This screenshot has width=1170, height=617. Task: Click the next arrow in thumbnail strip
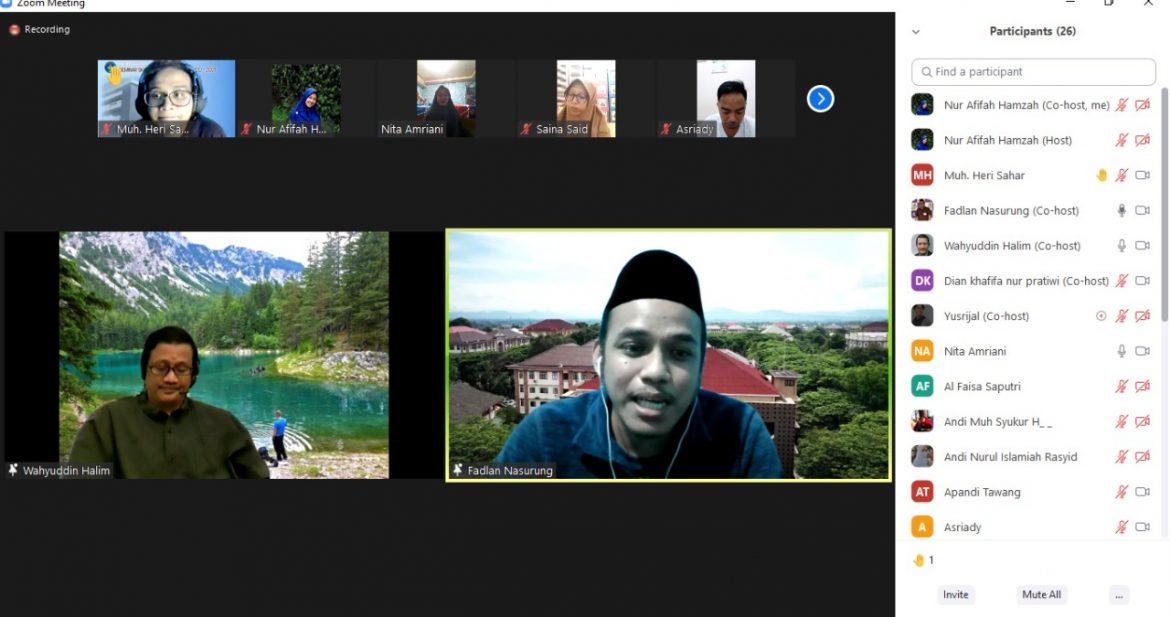tap(820, 99)
